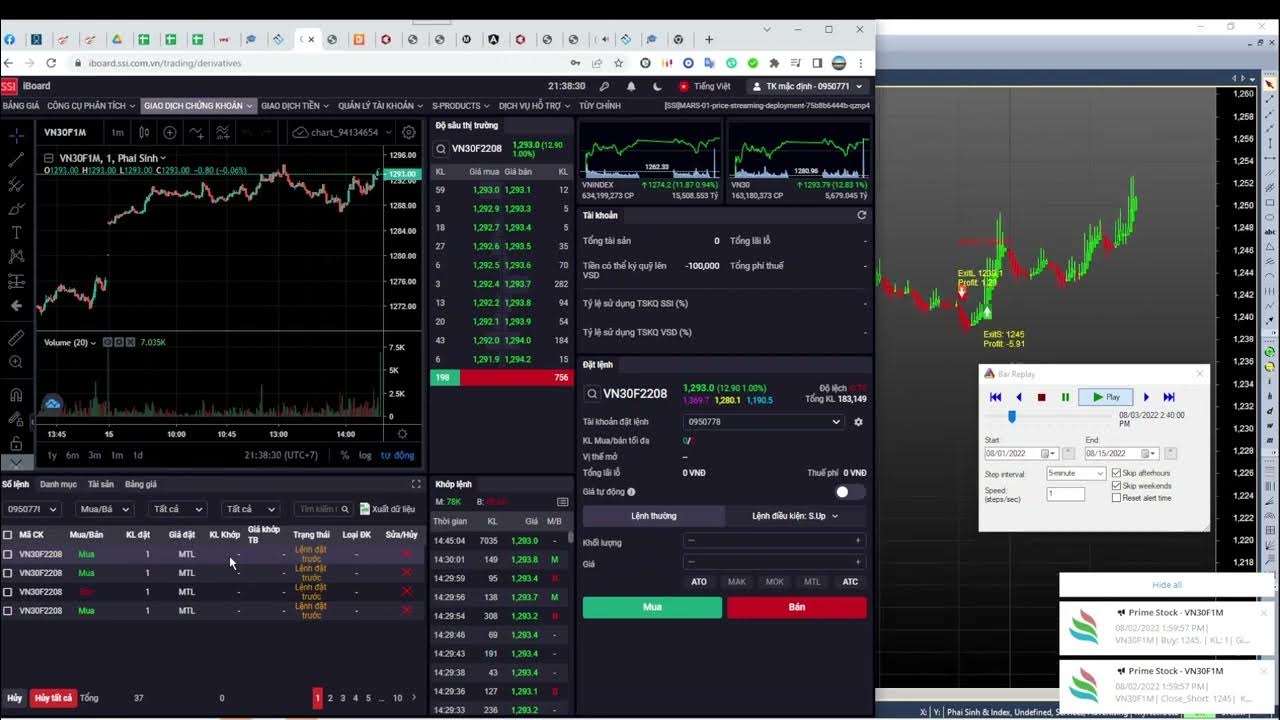Open the Mua/Bán filter dropdown
This screenshot has height=720, width=1280.
click(104, 509)
